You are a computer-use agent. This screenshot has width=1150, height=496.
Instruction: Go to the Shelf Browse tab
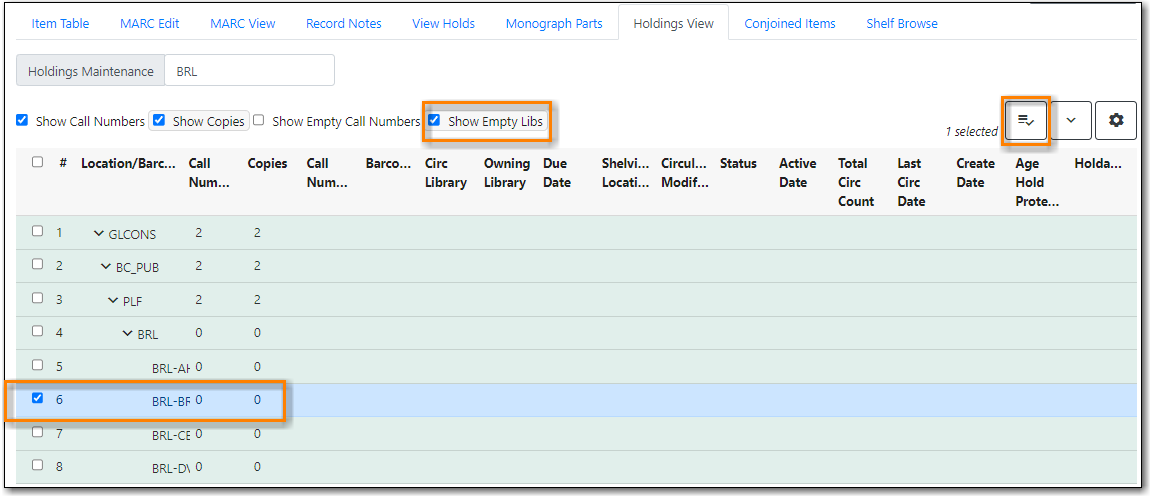pyautogui.click(x=901, y=23)
